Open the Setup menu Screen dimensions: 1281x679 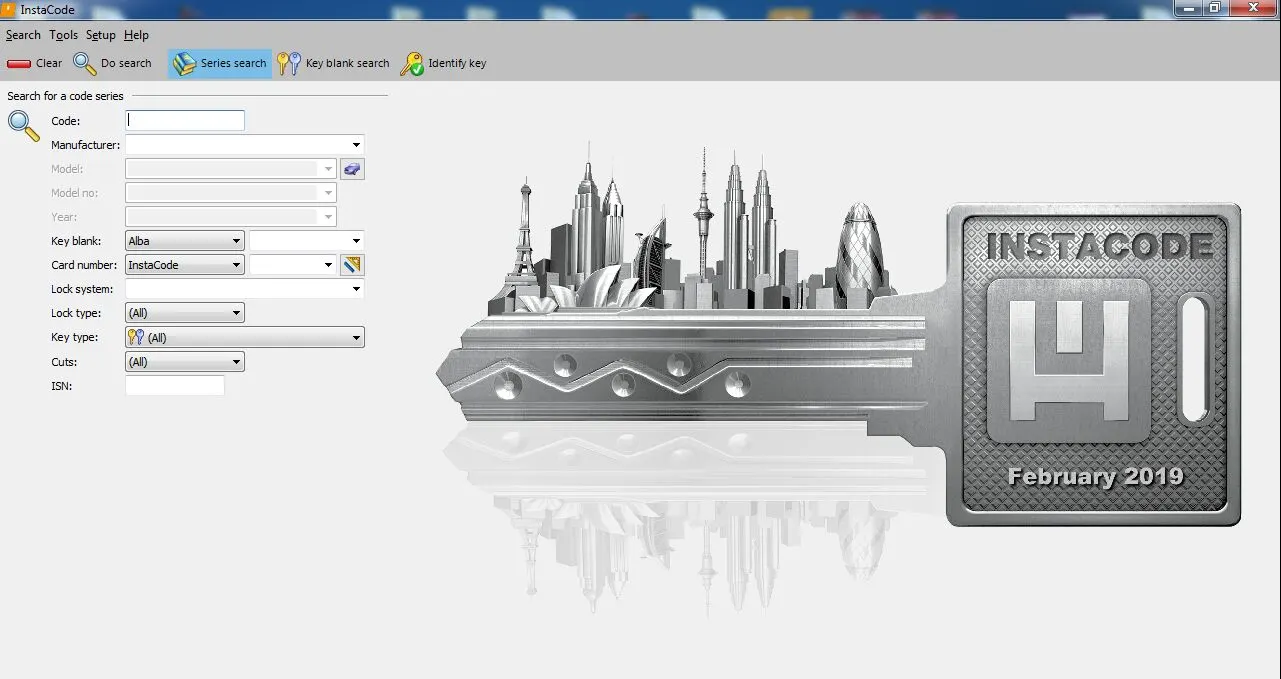101,35
